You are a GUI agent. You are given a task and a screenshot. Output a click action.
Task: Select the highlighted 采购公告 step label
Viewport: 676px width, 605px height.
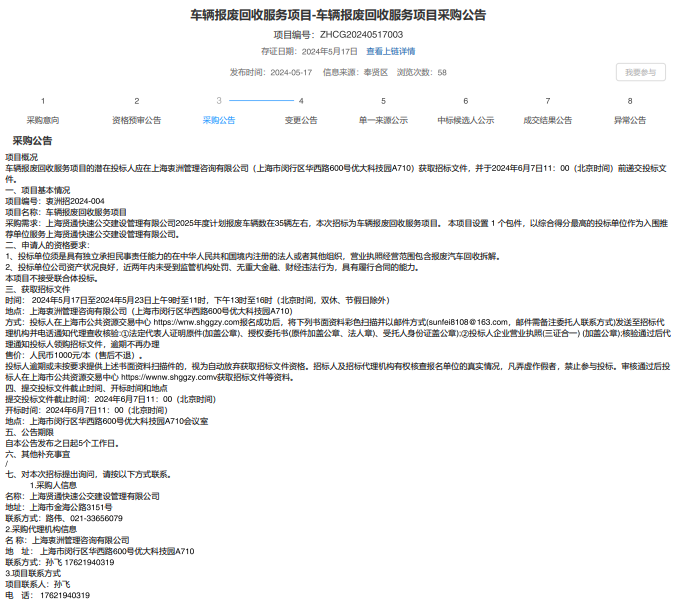coord(219,120)
